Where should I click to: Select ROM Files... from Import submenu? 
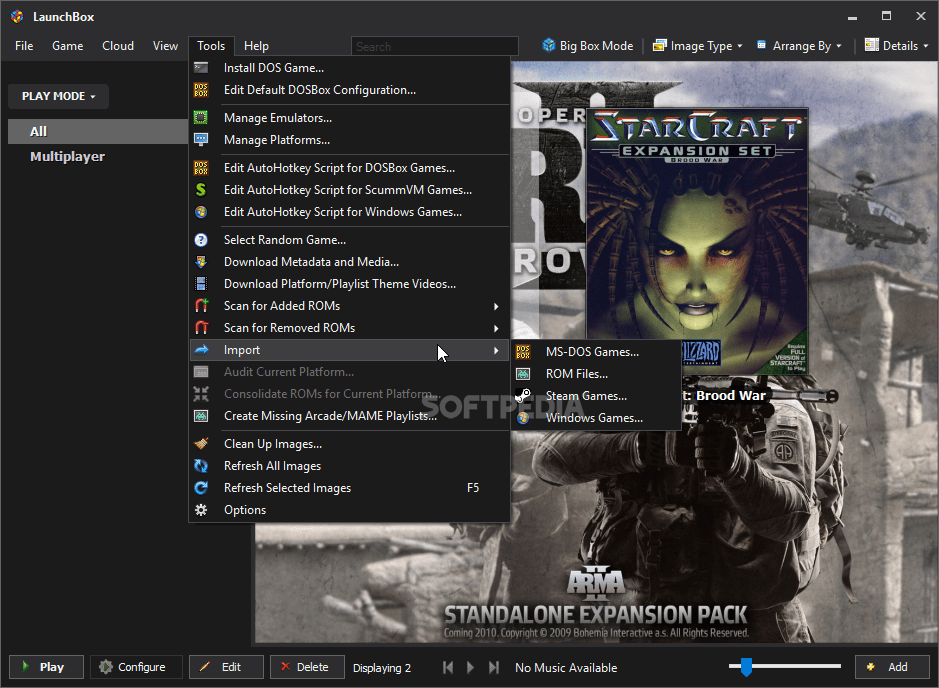(596, 374)
